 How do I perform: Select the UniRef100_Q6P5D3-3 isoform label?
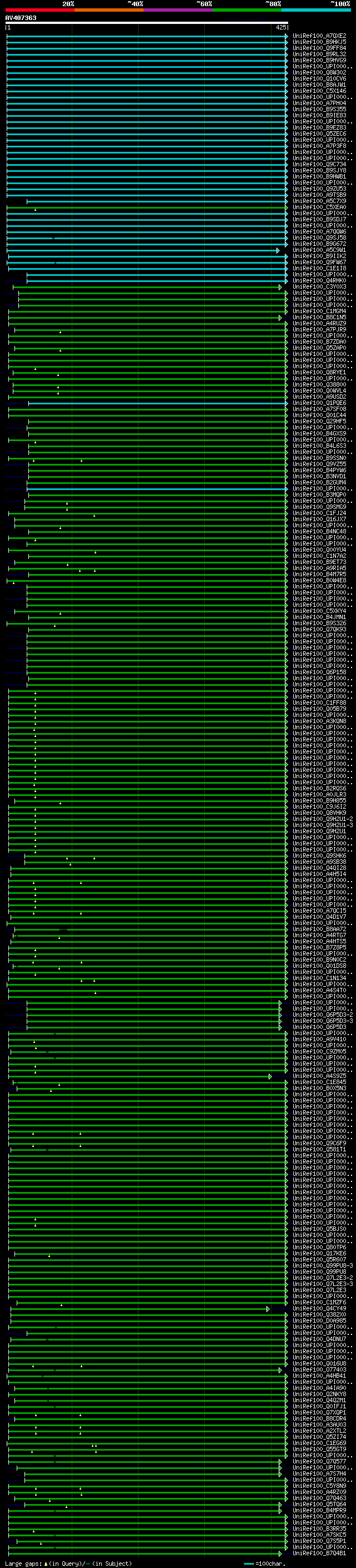click(323, 1021)
